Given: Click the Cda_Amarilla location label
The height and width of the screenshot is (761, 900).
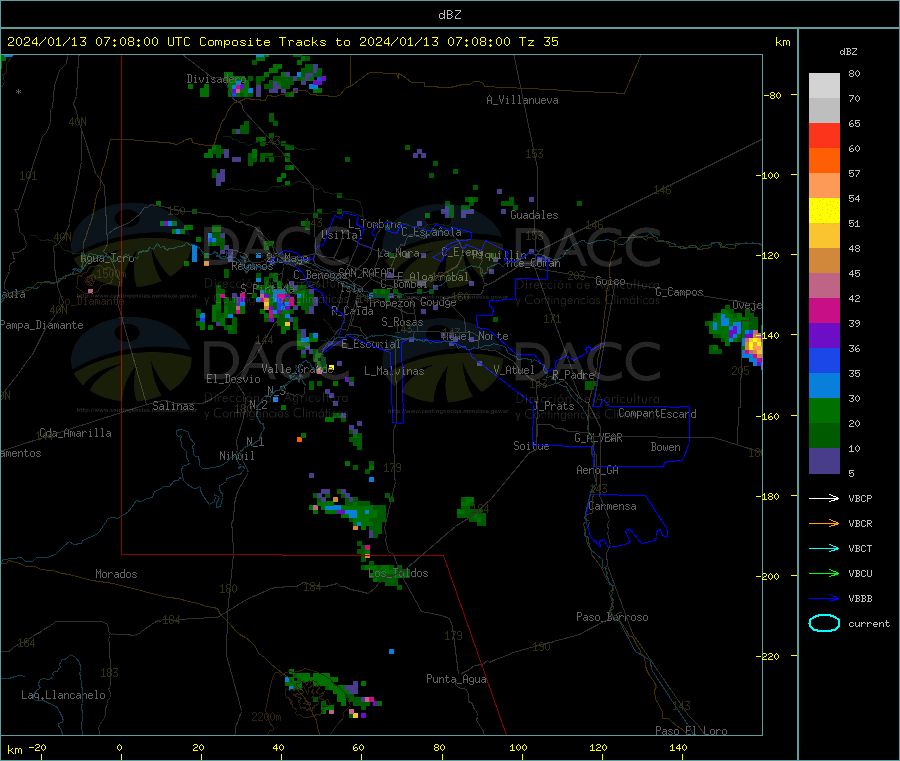Looking at the screenshot, I should click(x=75, y=433).
